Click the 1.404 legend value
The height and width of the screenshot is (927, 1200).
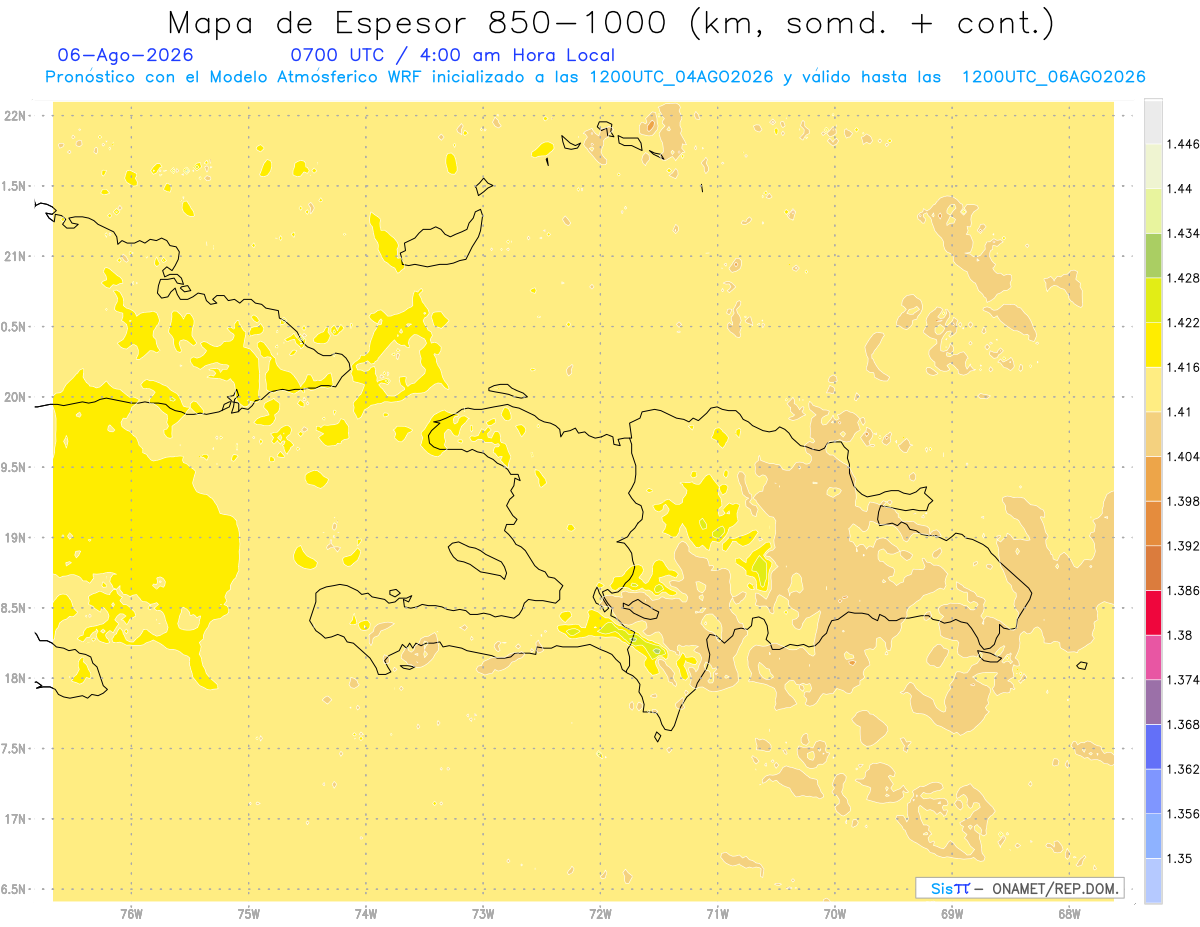(1183, 456)
